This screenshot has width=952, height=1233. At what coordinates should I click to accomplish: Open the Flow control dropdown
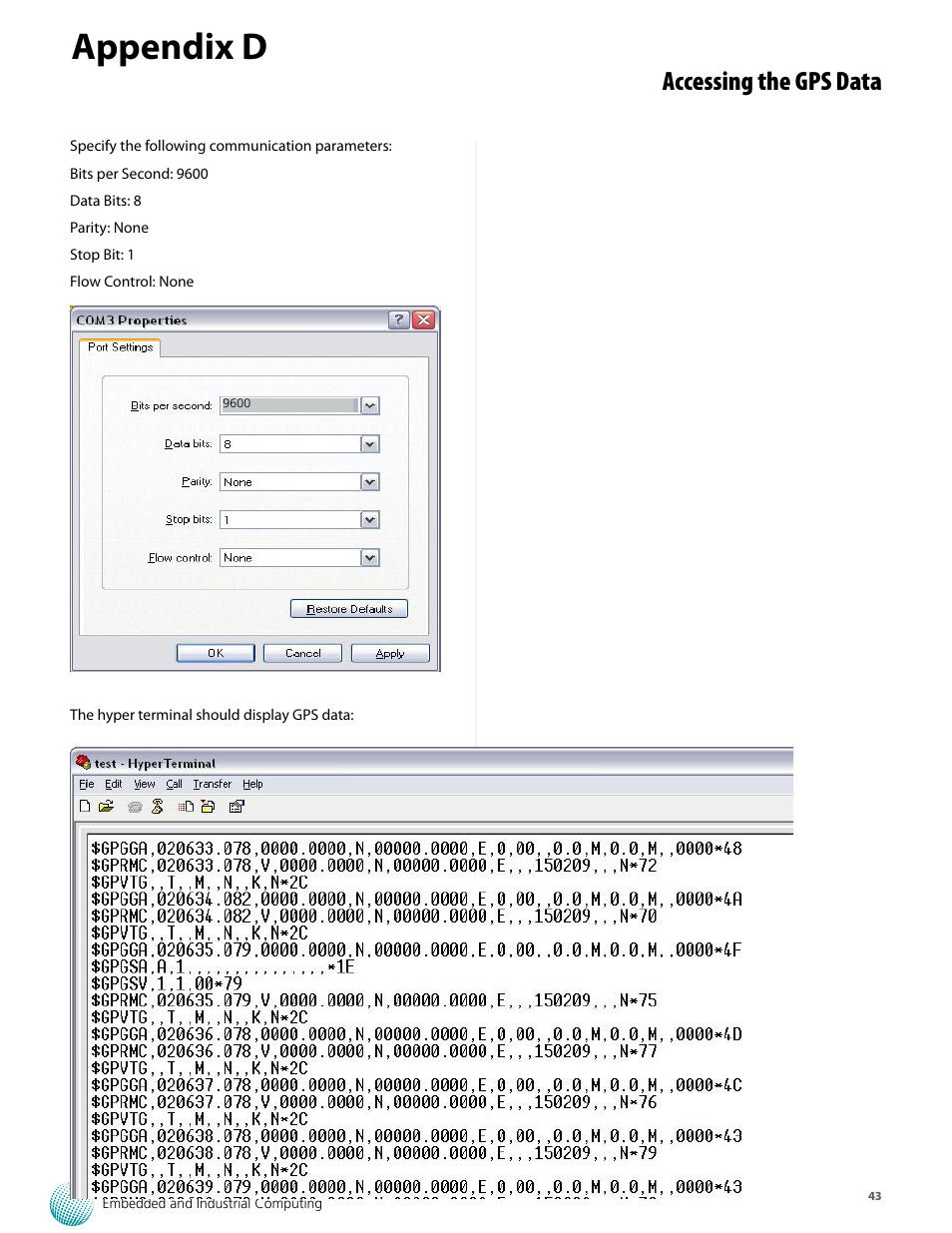point(370,558)
